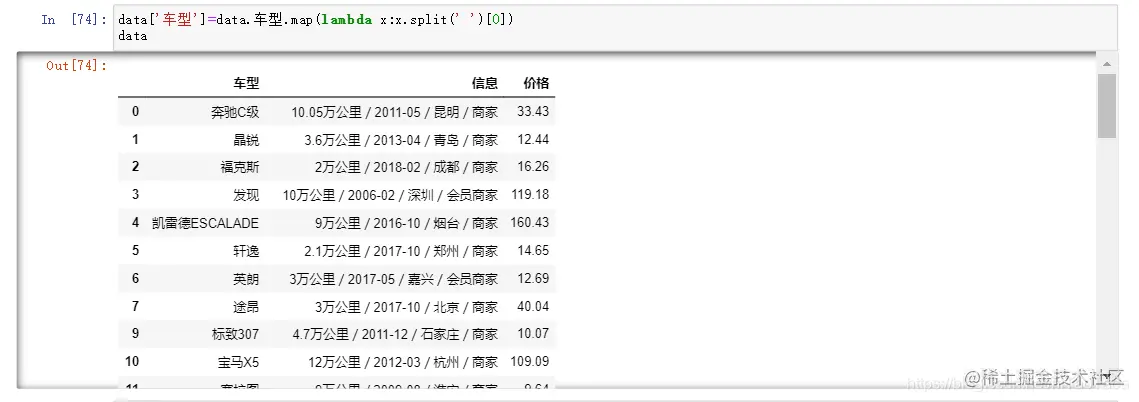The height and width of the screenshot is (402, 1139).
Task: Click price value 119.18
Action: pyautogui.click(x=530, y=195)
